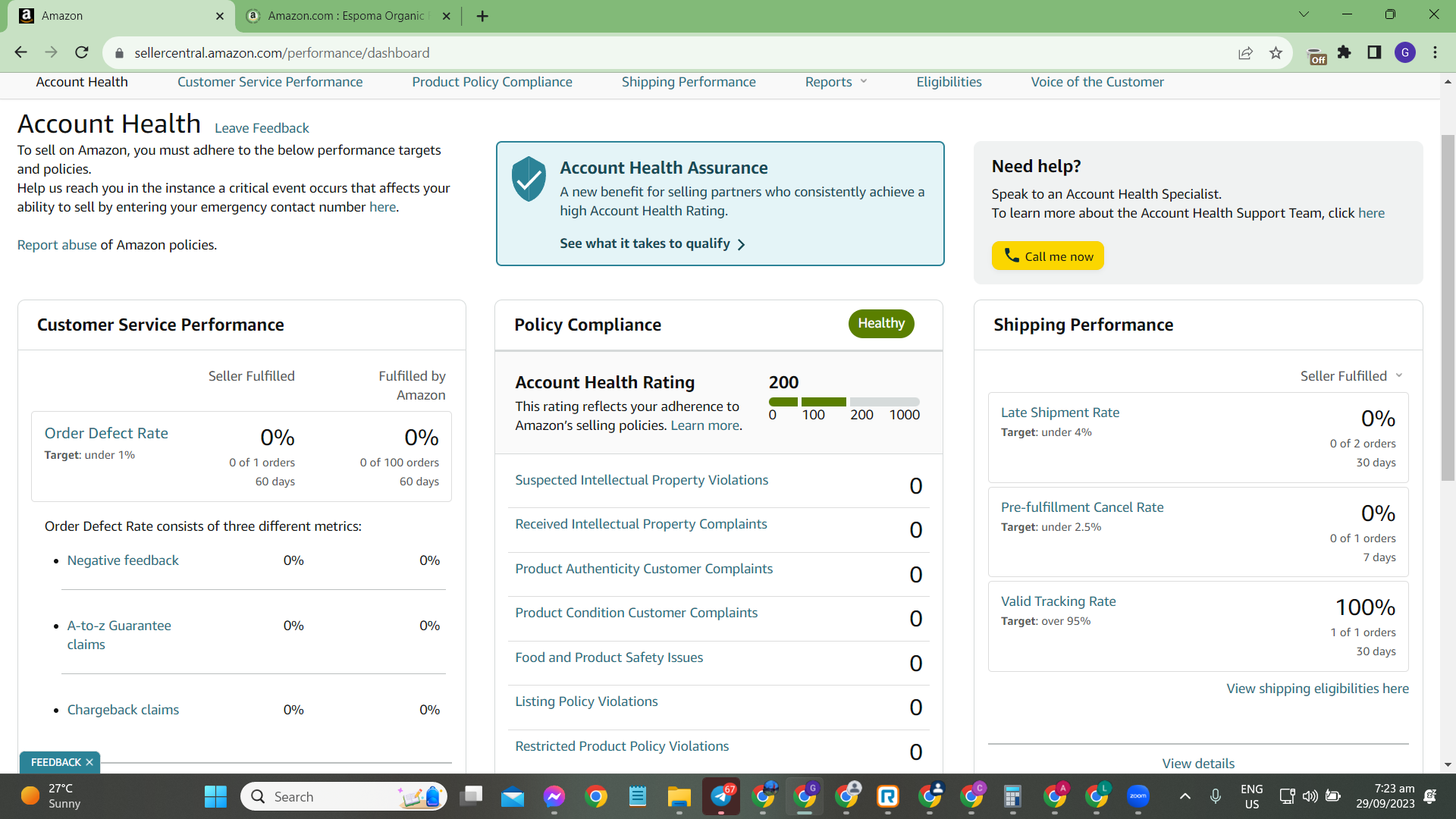The height and width of the screenshot is (819, 1456).
Task: Open Pre-fulfillment Cancel Rate details
Action: [1082, 507]
